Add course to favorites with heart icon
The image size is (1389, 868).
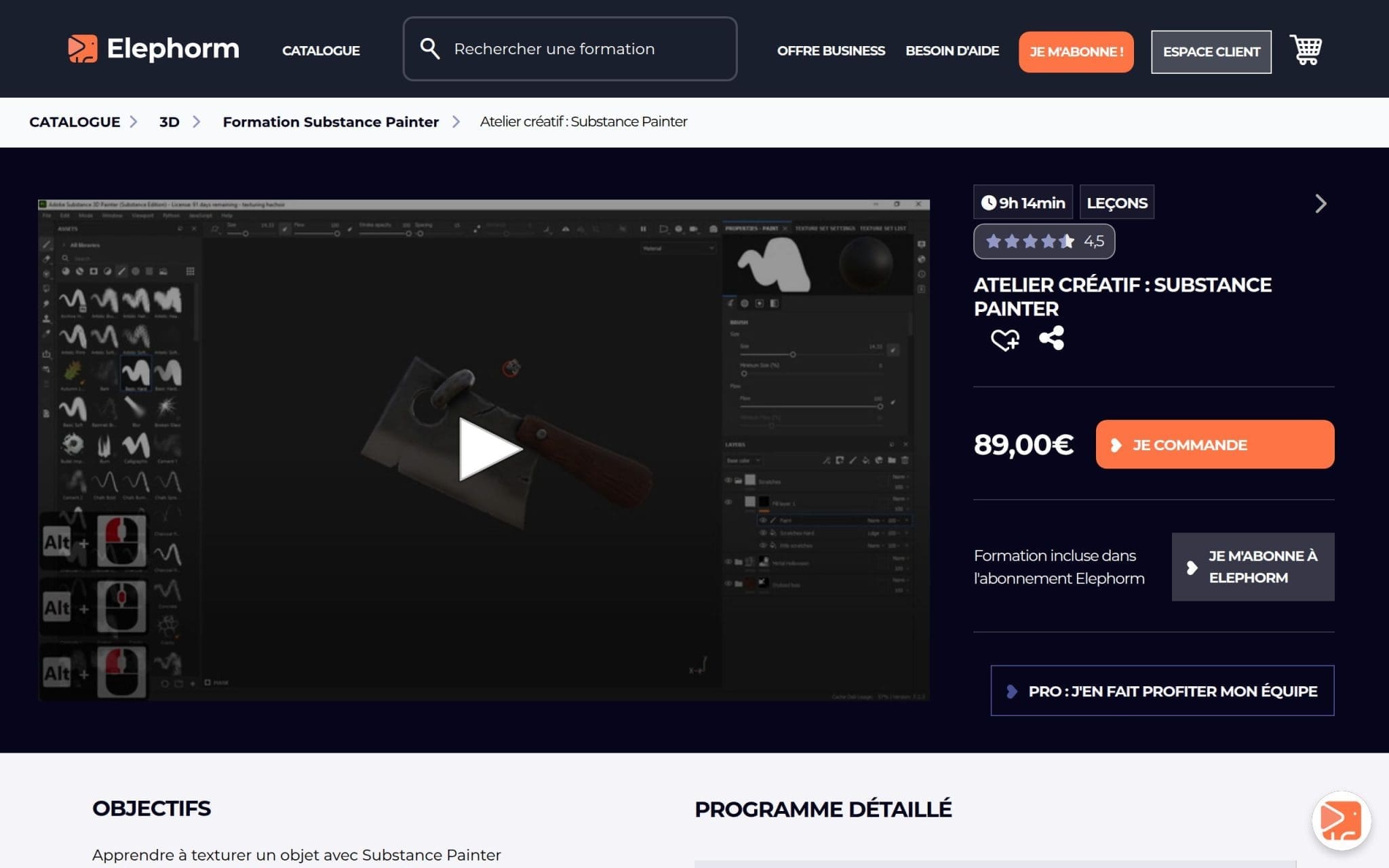pos(1005,339)
